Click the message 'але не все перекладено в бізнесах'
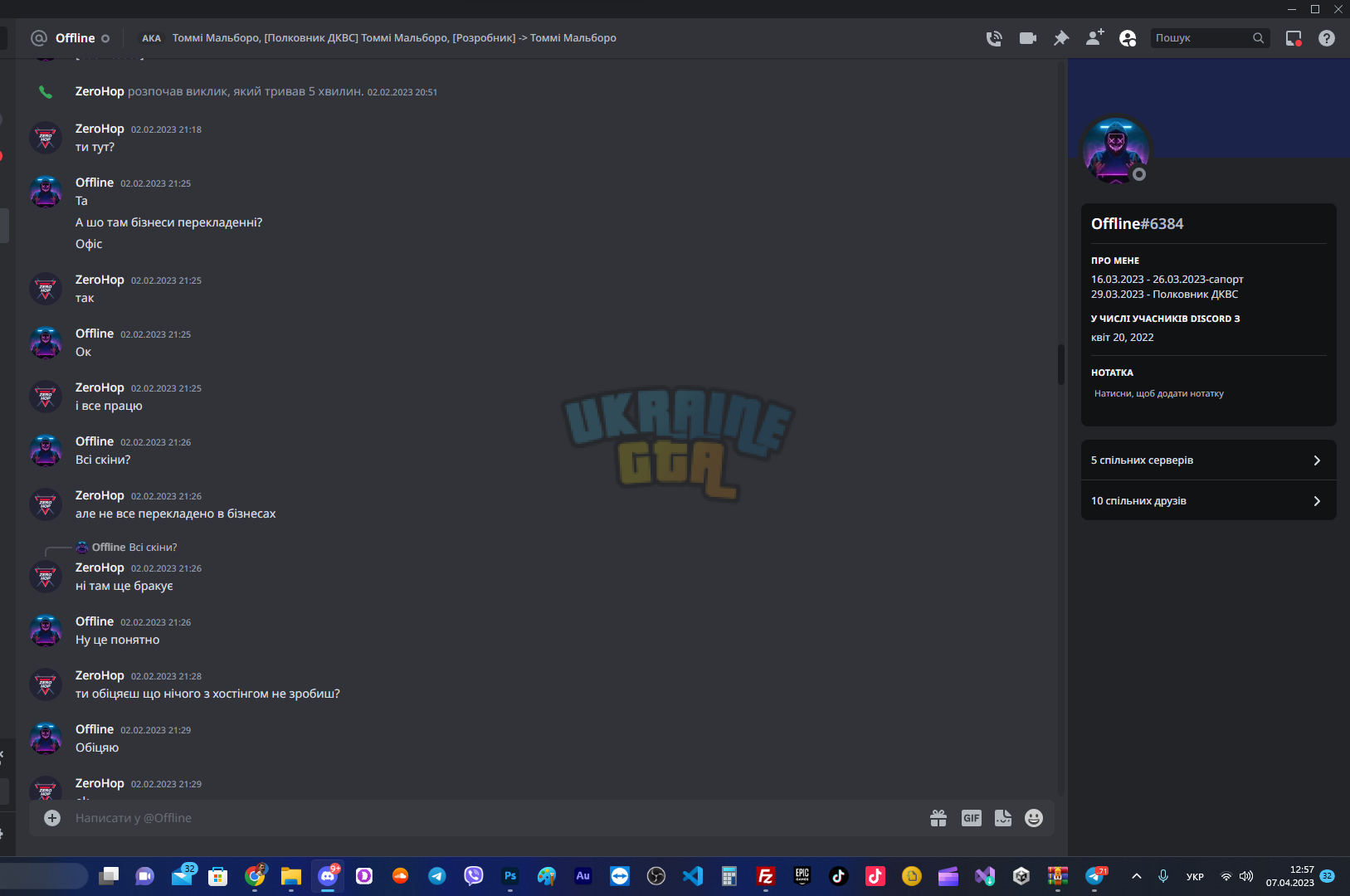This screenshot has height=896, width=1350. 175,514
